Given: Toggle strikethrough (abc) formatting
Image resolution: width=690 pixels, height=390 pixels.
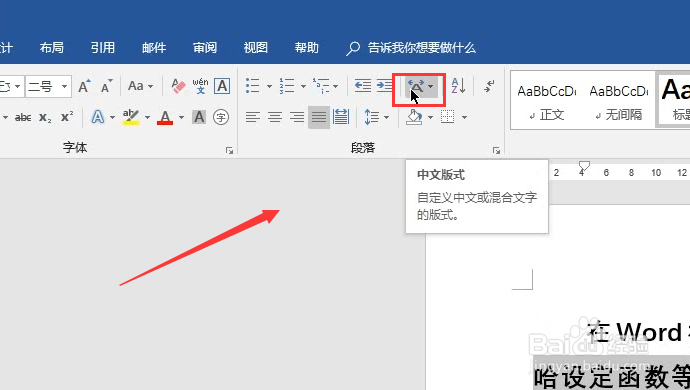Looking at the screenshot, I should click(x=23, y=118).
